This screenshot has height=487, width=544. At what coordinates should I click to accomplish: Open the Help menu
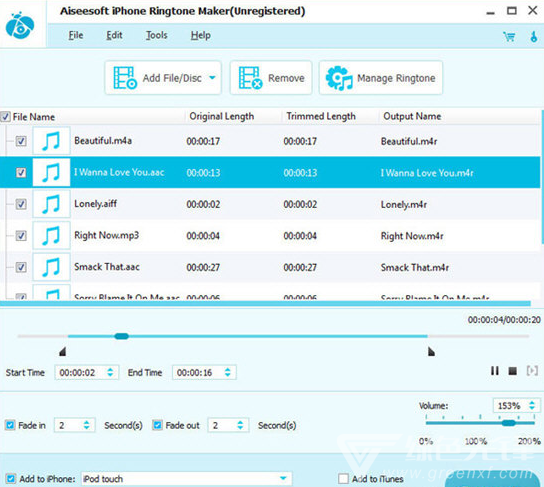[201, 35]
